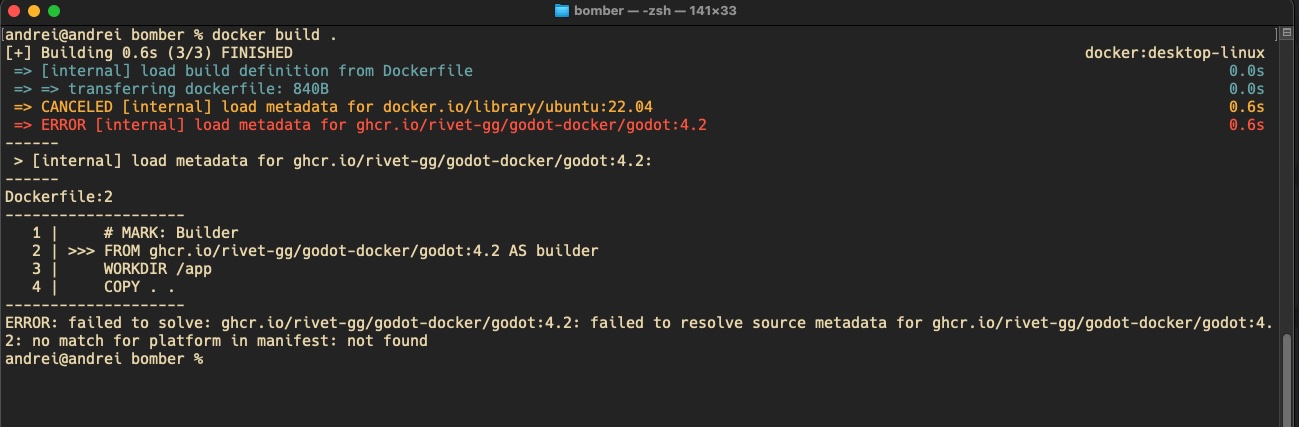Click the 'docker:desktop-linux' label

(1174, 52)
